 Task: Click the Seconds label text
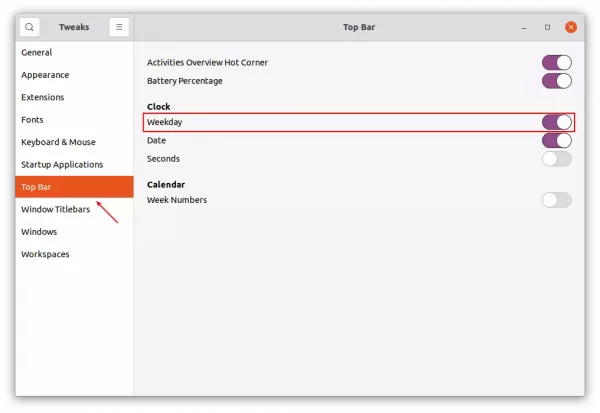coord(163,158)
